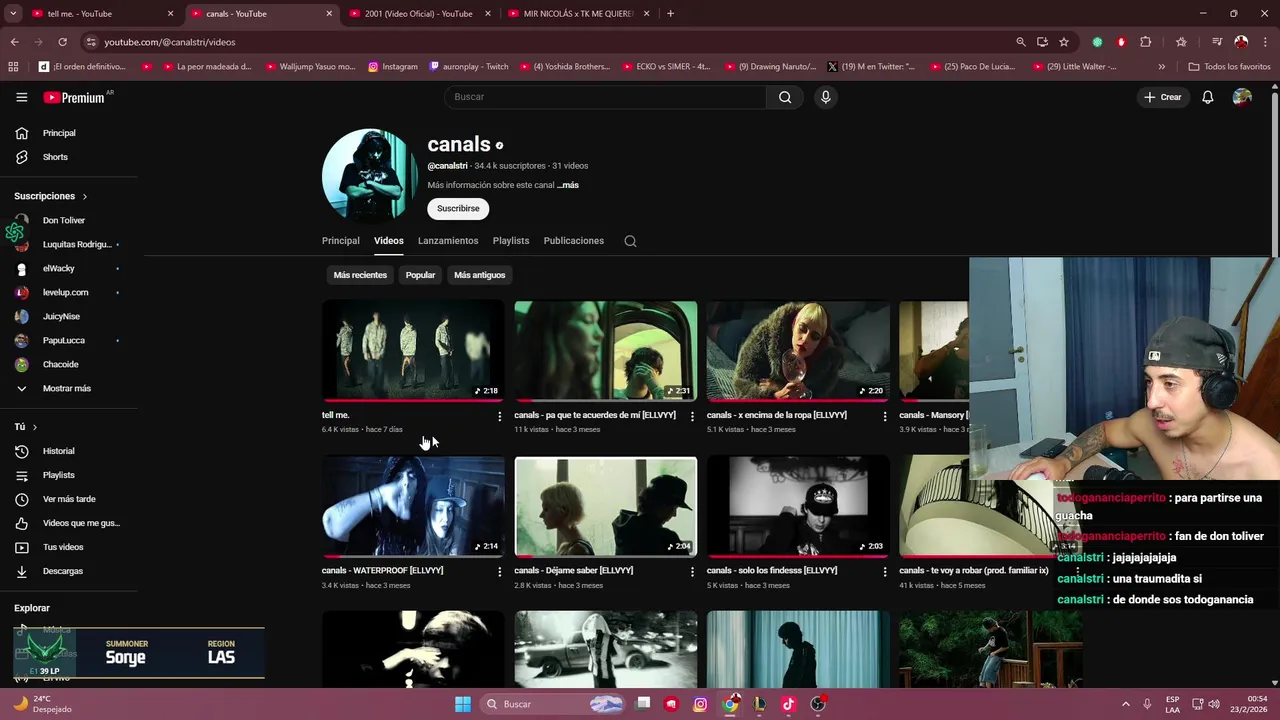Open options for 'x encima de la ropa'
The height and width of the screenshot is (720, 1280).
(x=885, y=416)
